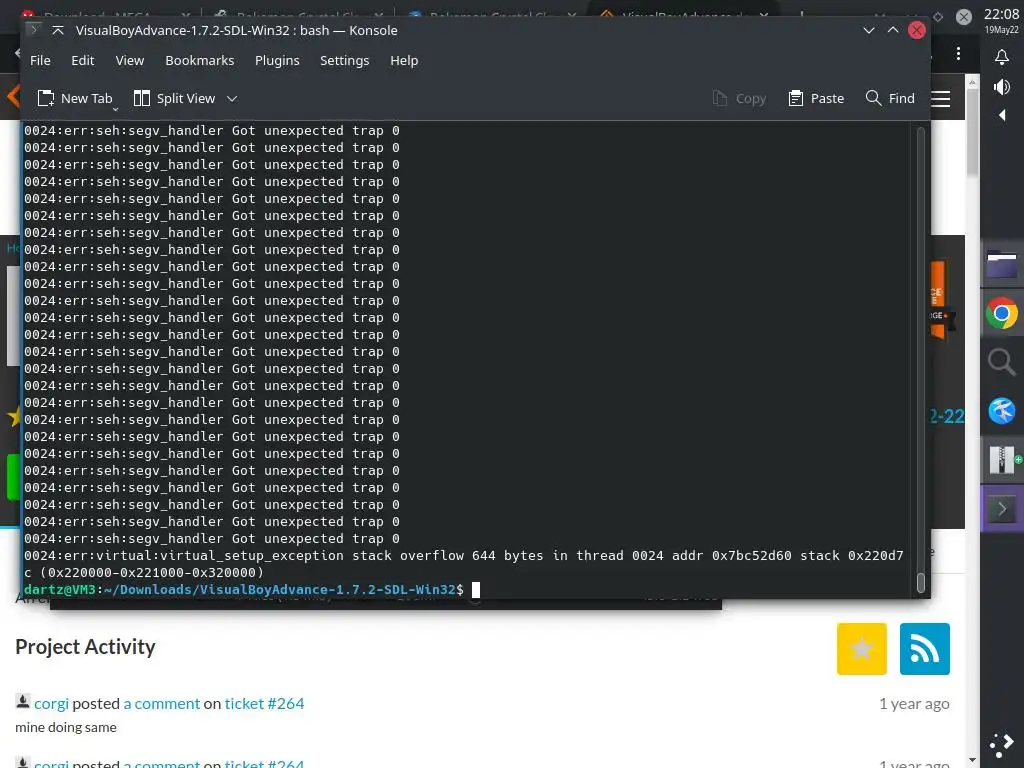Open the File menu in Konsole

click(x=40, y=60)
